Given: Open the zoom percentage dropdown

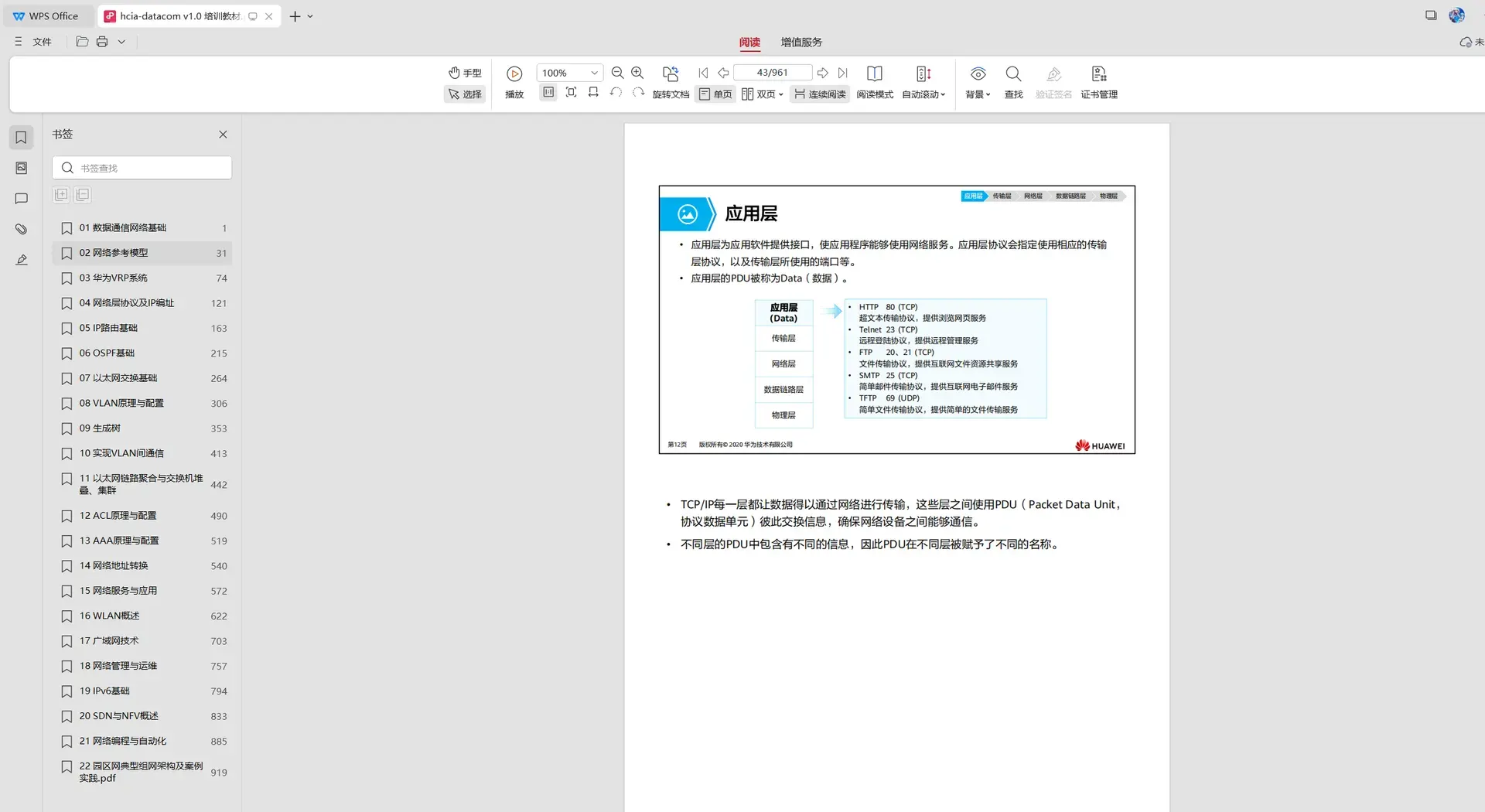Looking at the screenshot, I should [594, 73].
